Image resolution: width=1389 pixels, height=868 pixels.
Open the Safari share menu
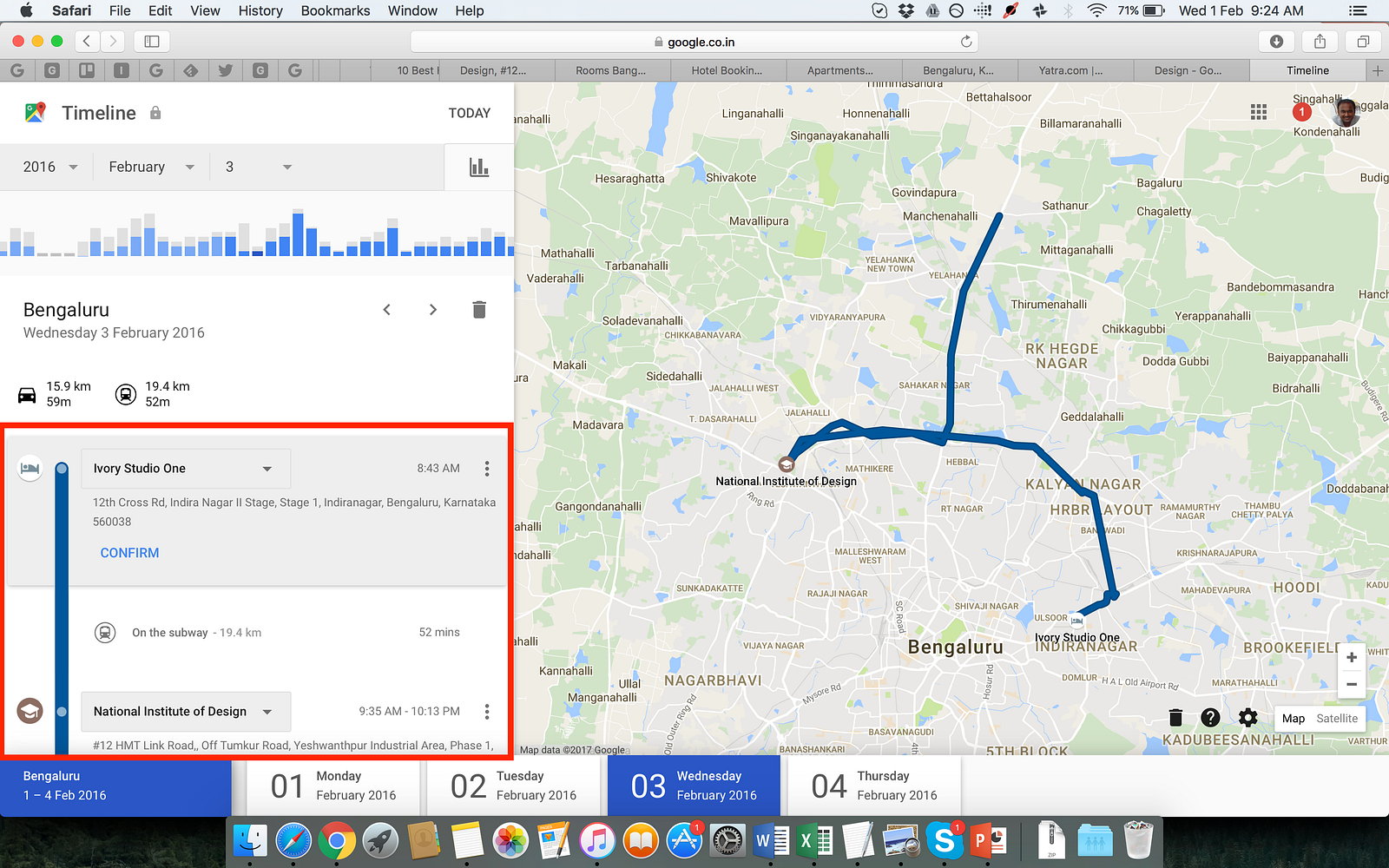1320,41
